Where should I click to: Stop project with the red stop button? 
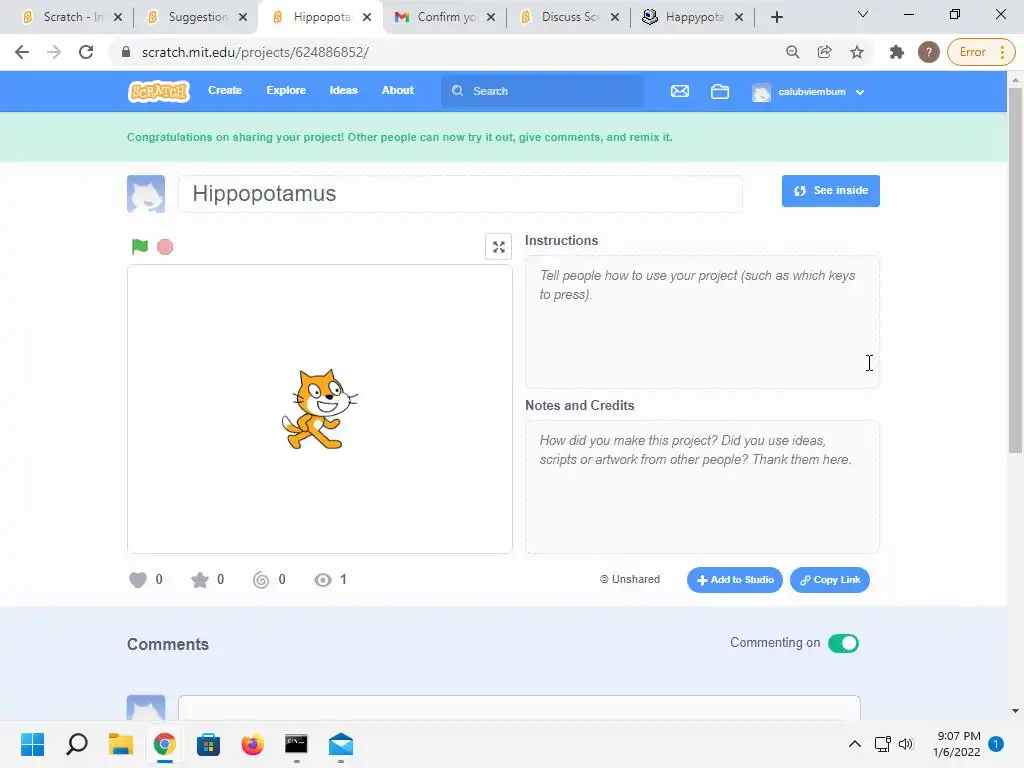pos(165,247)
